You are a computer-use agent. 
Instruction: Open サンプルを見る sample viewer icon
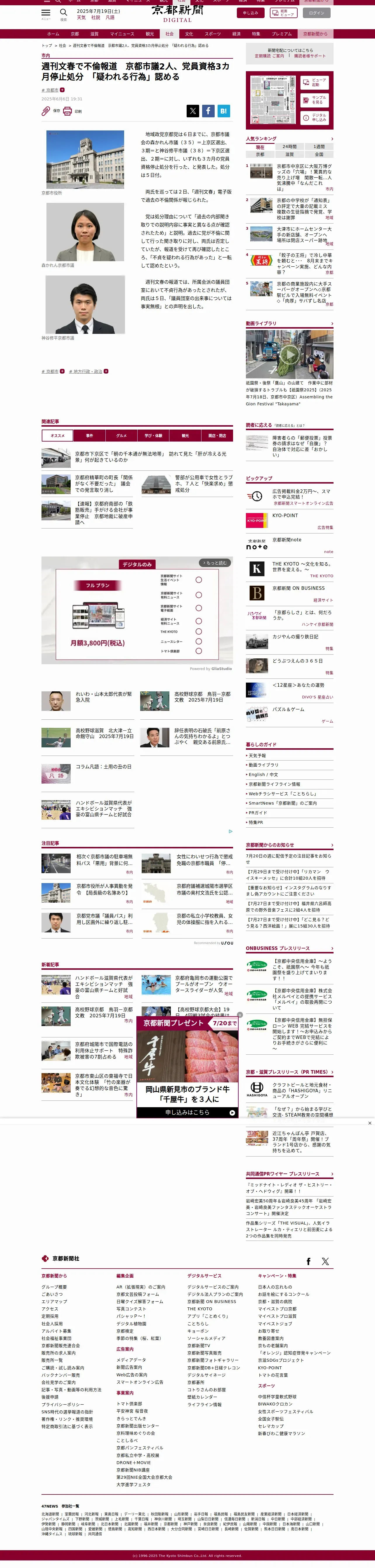click(x=306, y=100)
